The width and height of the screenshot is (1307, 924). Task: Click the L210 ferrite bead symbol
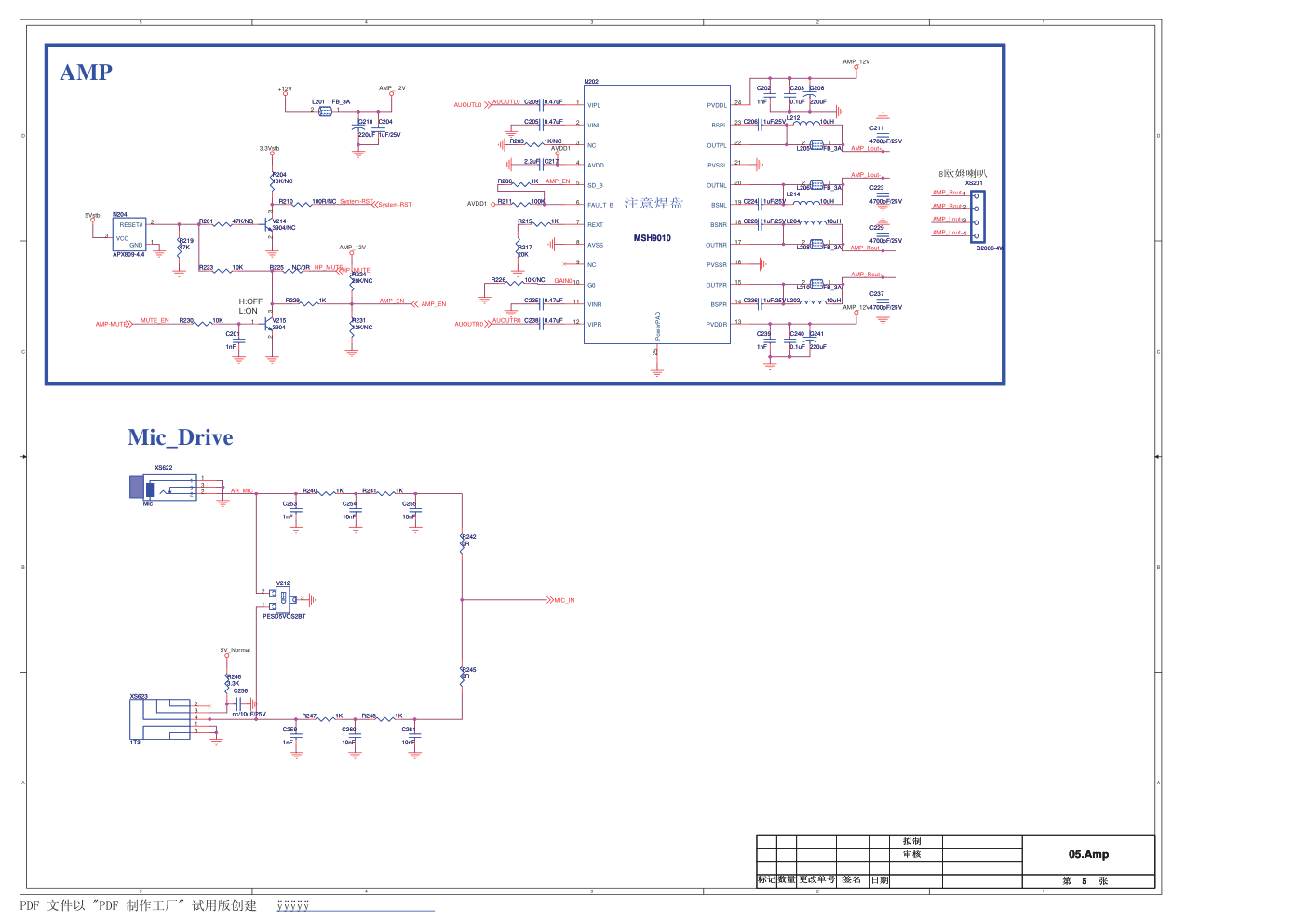point(816,284)
